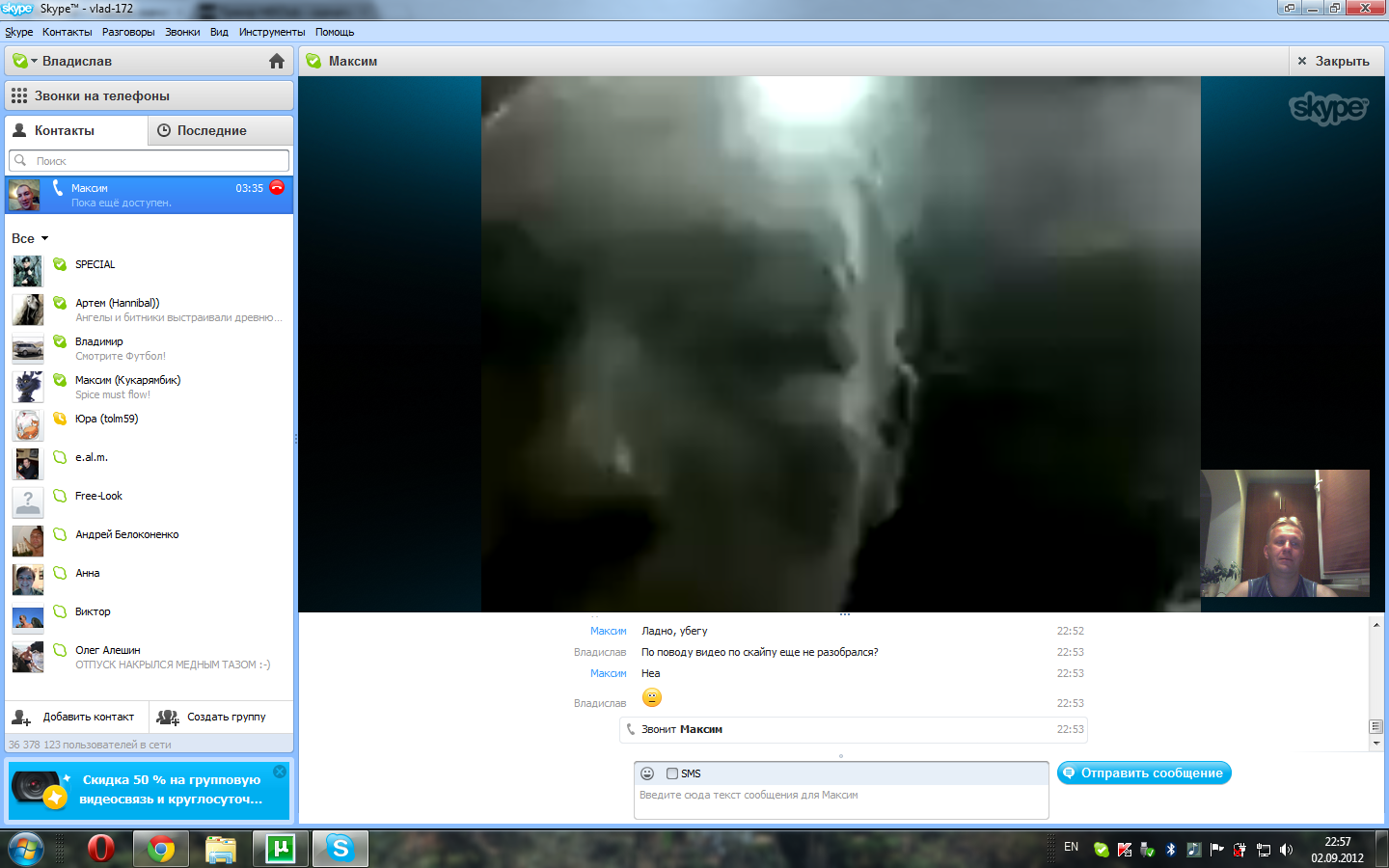Image resolution: width=1389 pixels, height=868 pixels.
Task: Click the create group people icon
Action: tap(168, 717)
